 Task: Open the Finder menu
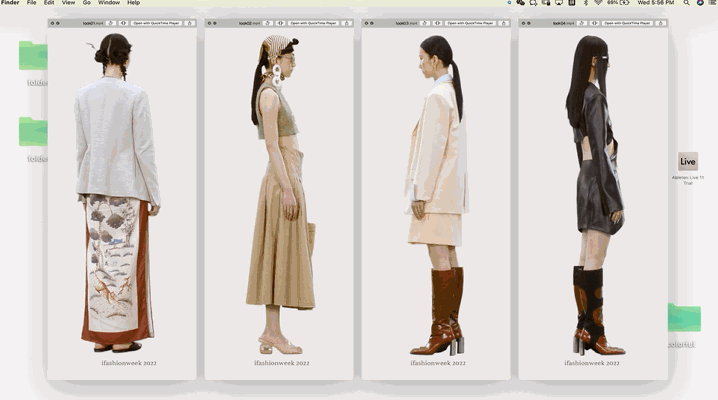[x=10, y=3]
